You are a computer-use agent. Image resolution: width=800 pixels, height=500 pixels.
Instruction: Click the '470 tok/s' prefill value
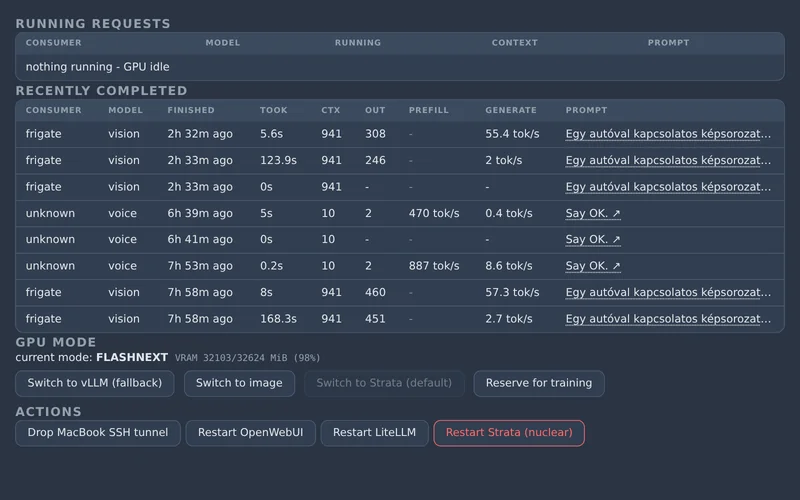pyautogui.click(x=434, y=214)
